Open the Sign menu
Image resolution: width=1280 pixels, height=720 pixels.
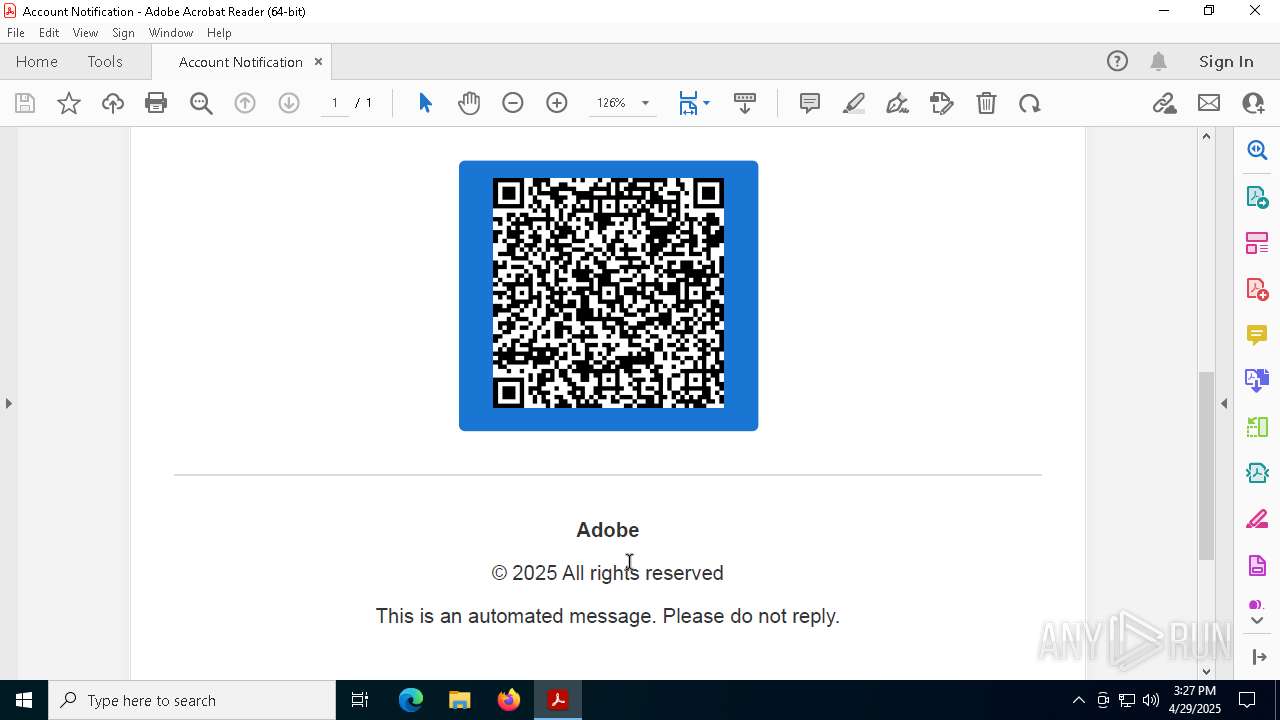pyautogui.click(x=123, y=32)
